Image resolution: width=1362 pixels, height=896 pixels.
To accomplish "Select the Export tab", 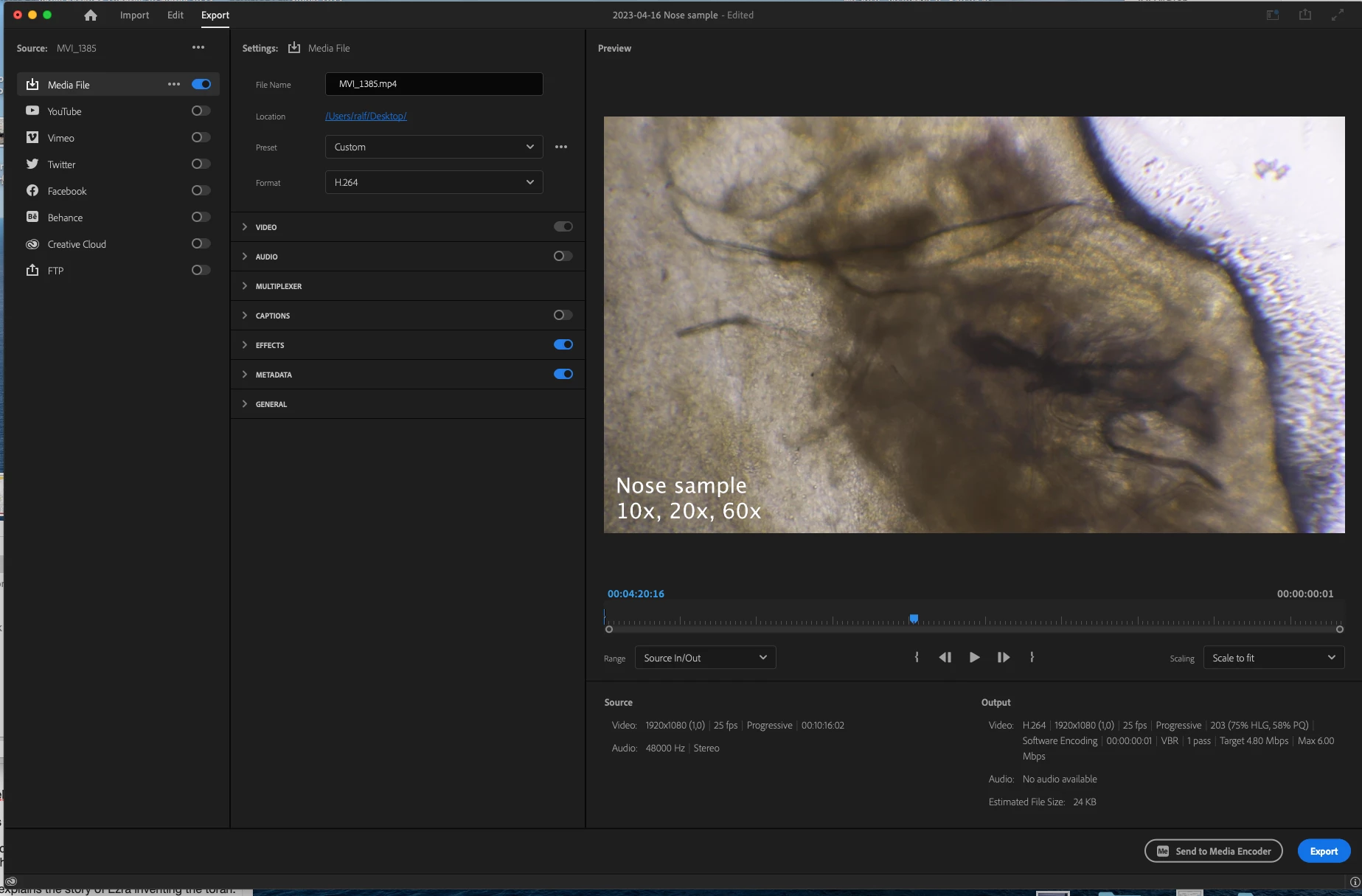I will [x=215, y=15].
